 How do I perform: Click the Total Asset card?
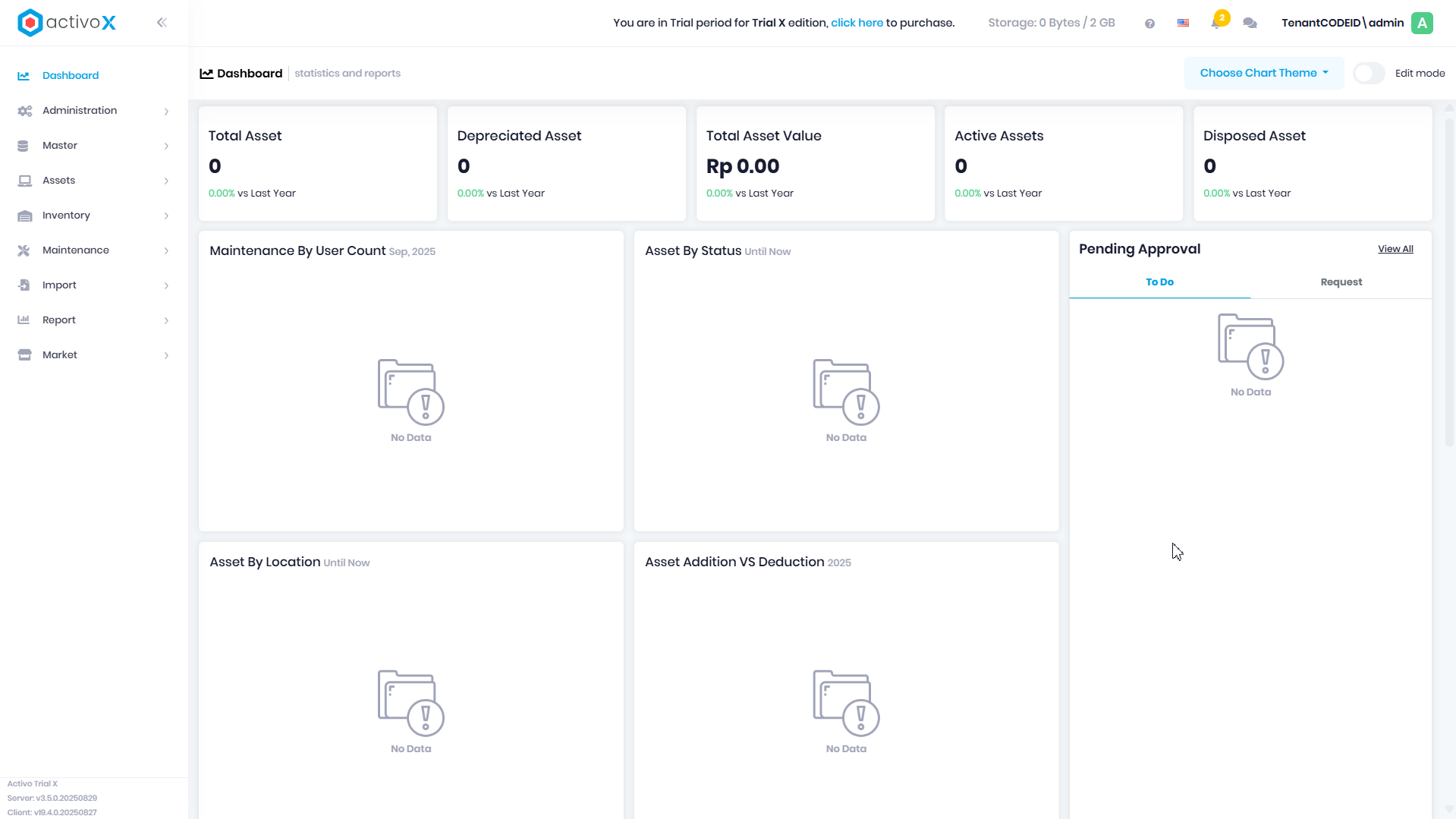(x=317, y=164)
